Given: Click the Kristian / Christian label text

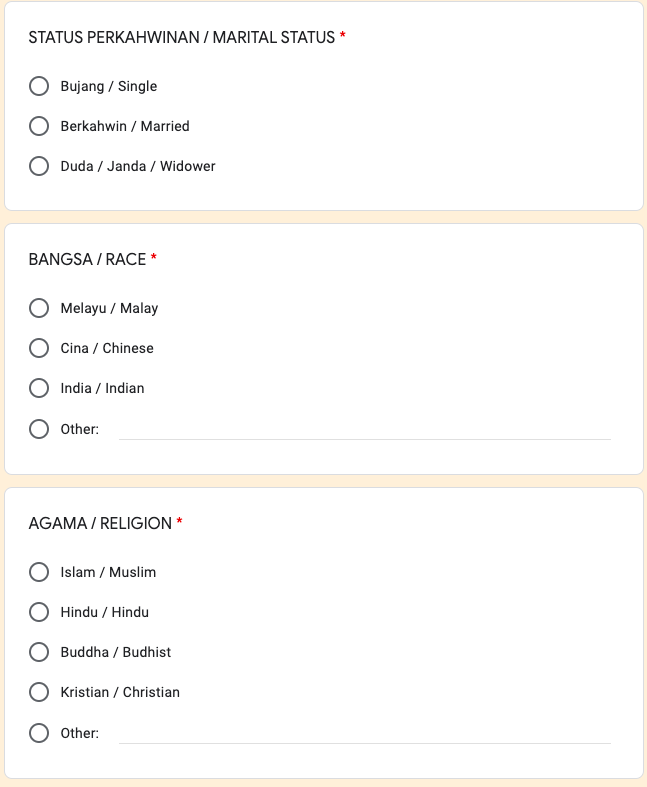Looking at the screenshot, I should point(120,692).
